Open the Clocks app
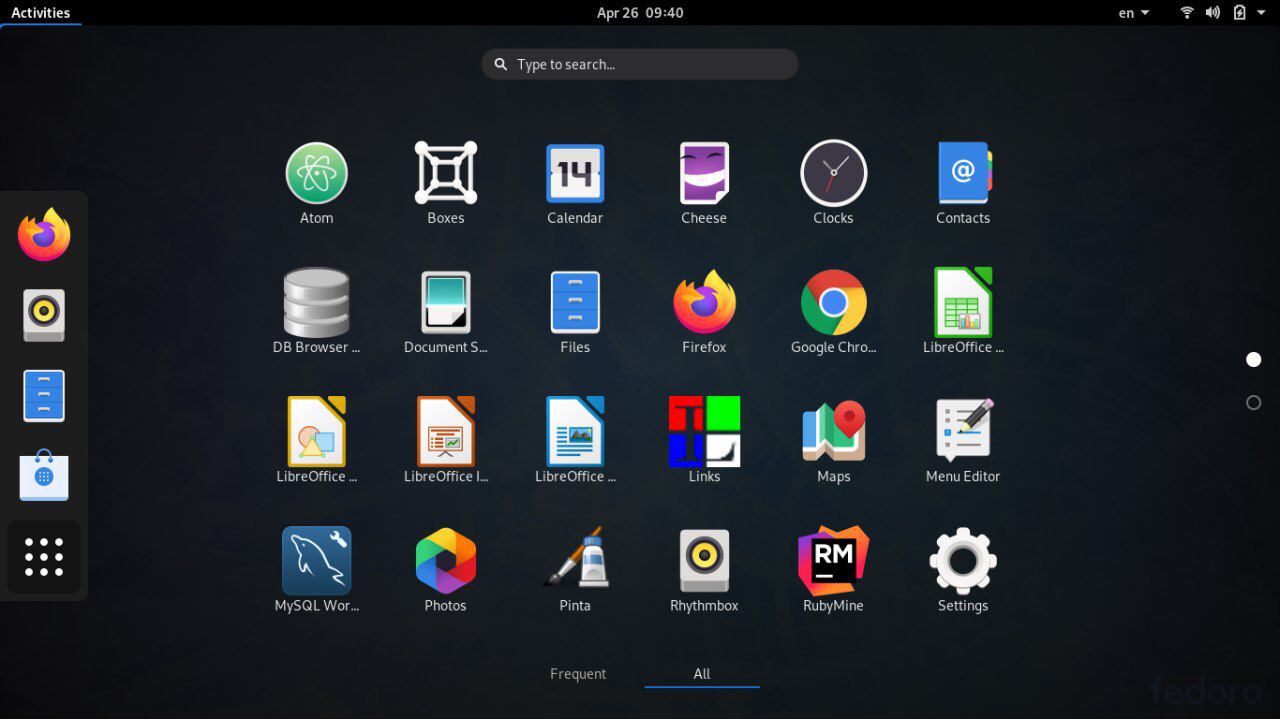The width and height of the screenshot is (1280, 719). pyautogui.click(x=833, y=183)
